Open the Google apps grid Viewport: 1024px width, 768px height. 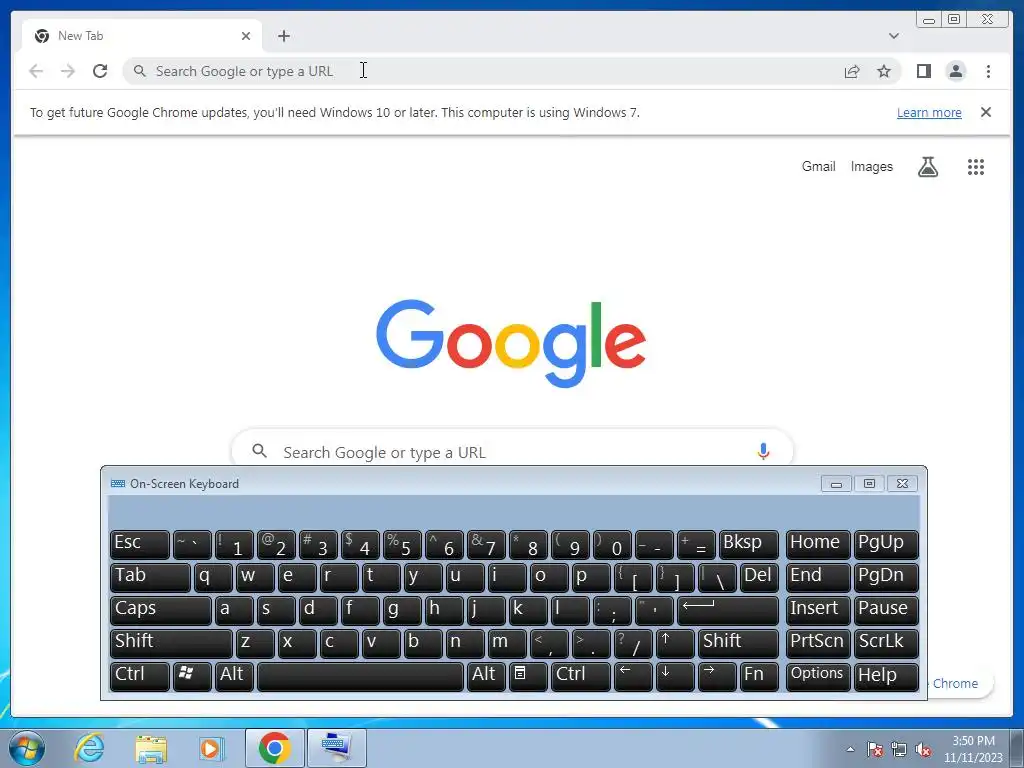pos(976,167)
